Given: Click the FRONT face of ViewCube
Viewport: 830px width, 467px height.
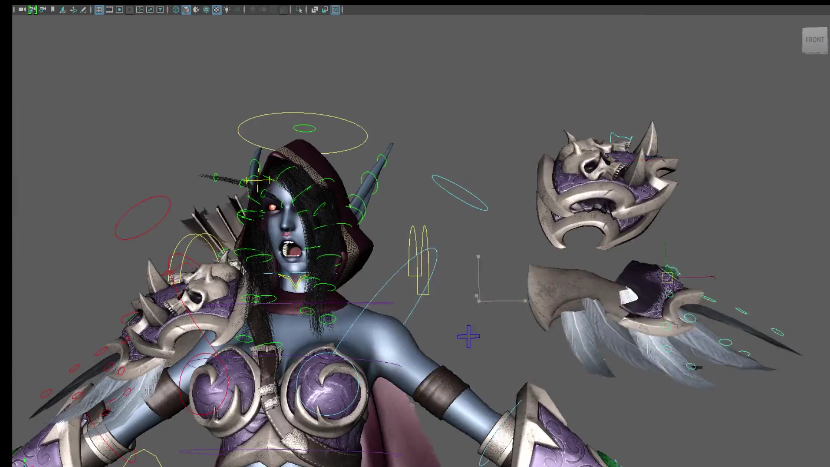Looking at the screenshot, I should tap(815, 40).
